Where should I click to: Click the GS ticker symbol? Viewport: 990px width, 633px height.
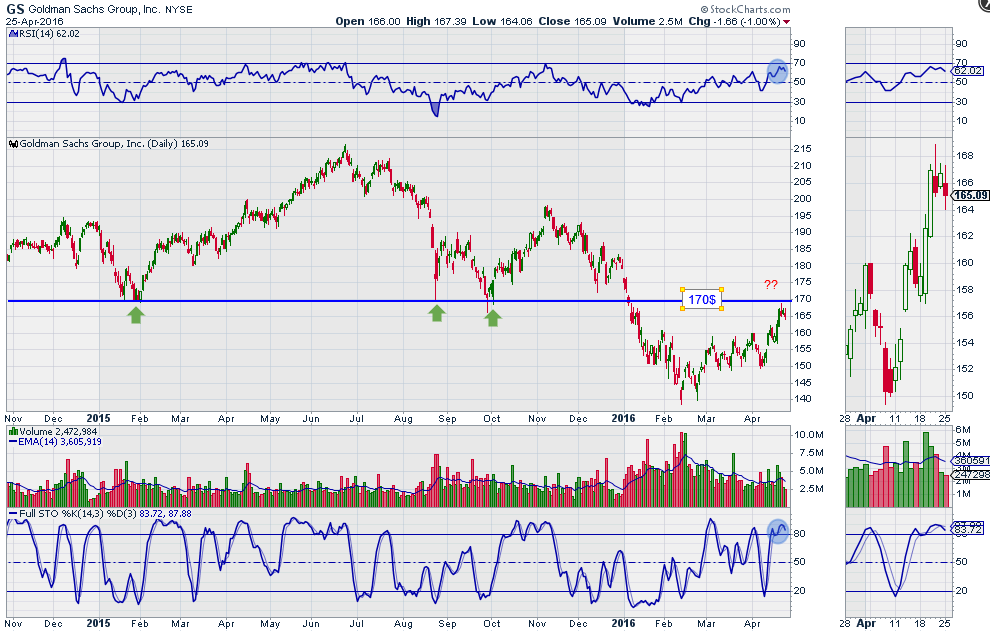(15, 9)
